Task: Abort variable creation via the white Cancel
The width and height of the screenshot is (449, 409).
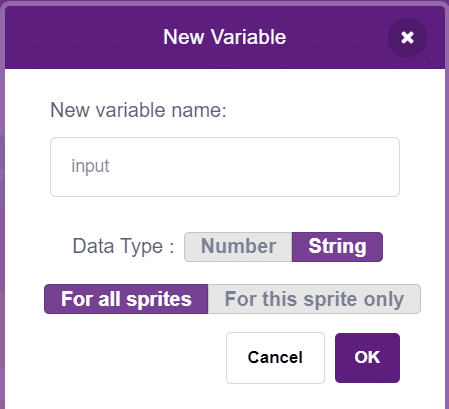Action: [275, 358]
